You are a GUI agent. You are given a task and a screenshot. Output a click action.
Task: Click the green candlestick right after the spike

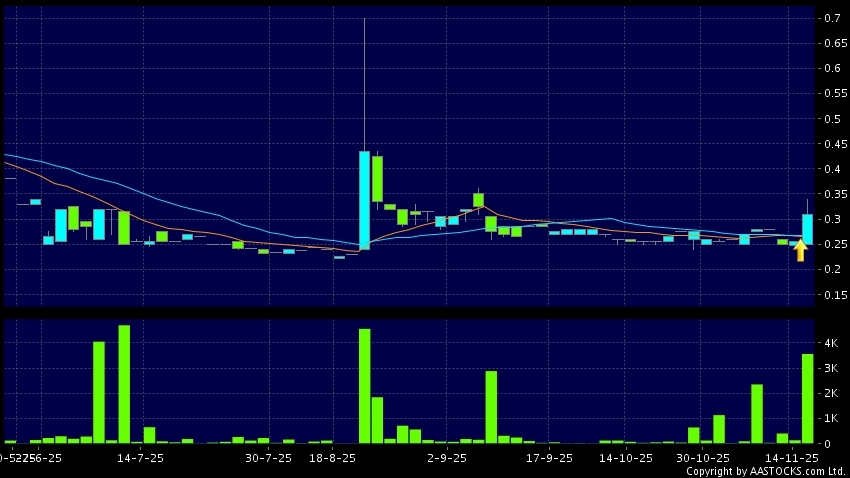coord(377,178)
